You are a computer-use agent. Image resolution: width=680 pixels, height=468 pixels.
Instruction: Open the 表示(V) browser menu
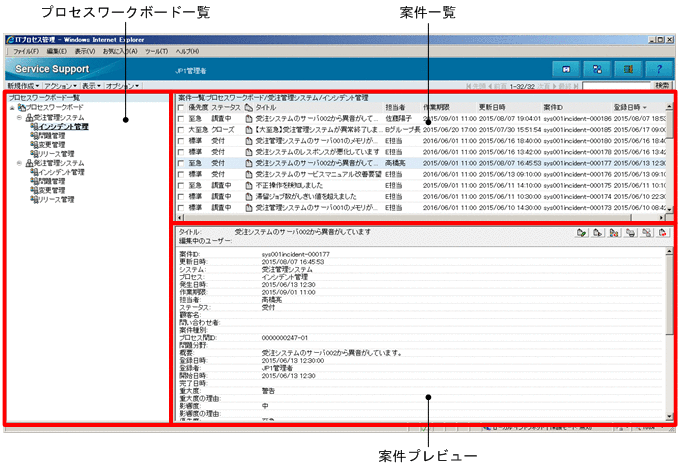[x=85, y=51]
